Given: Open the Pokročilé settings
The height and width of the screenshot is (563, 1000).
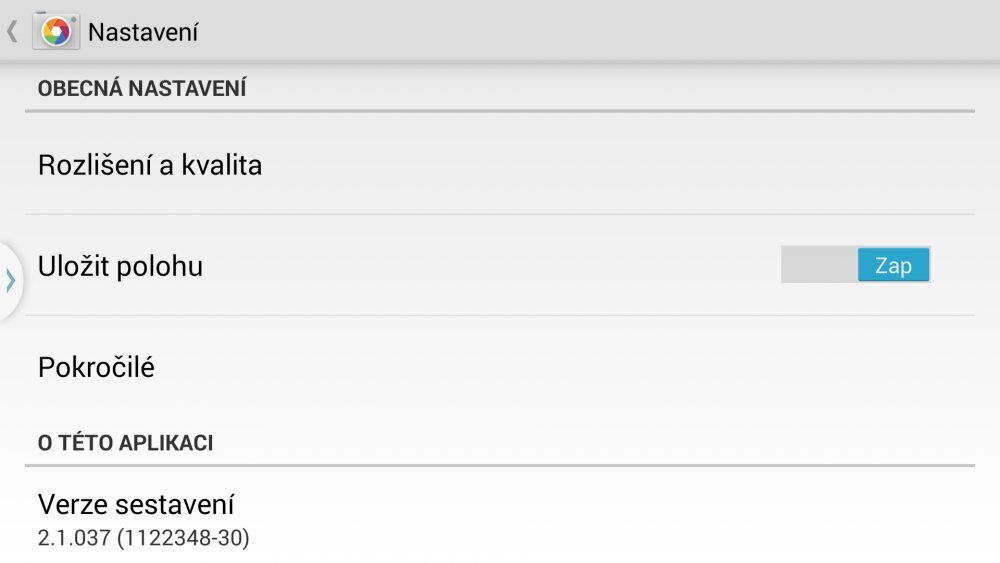Looking at the screenshot, I should point(96,367).
